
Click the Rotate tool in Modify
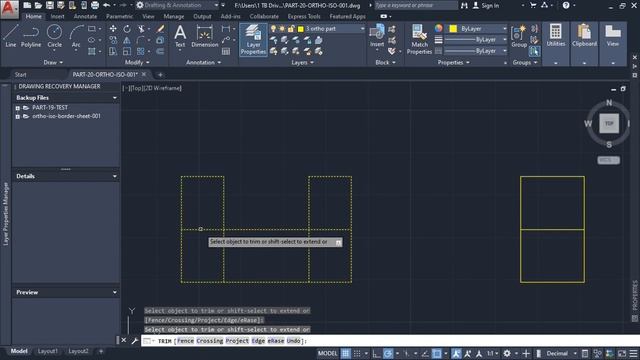pyautogui.click(x=127, y=29)
